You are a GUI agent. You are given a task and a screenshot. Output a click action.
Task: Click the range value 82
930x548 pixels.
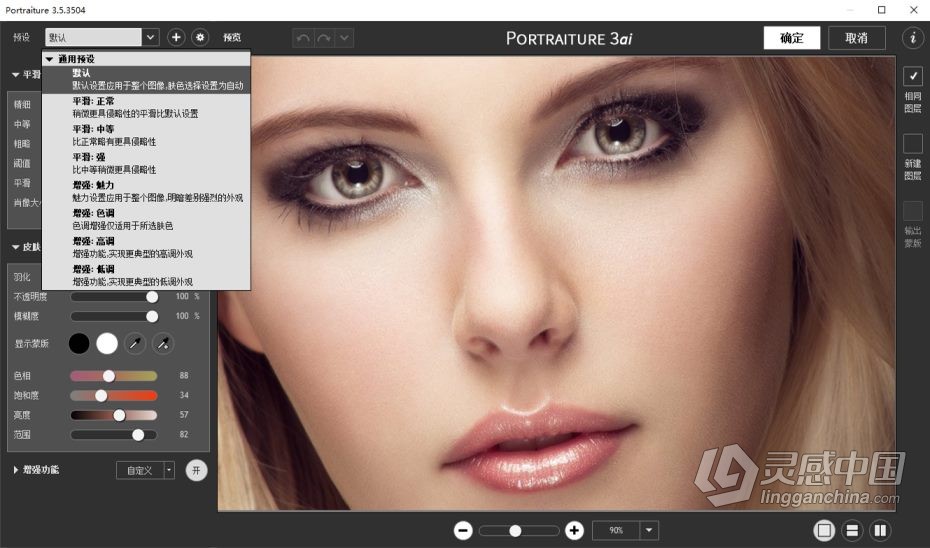click(184, 435)
